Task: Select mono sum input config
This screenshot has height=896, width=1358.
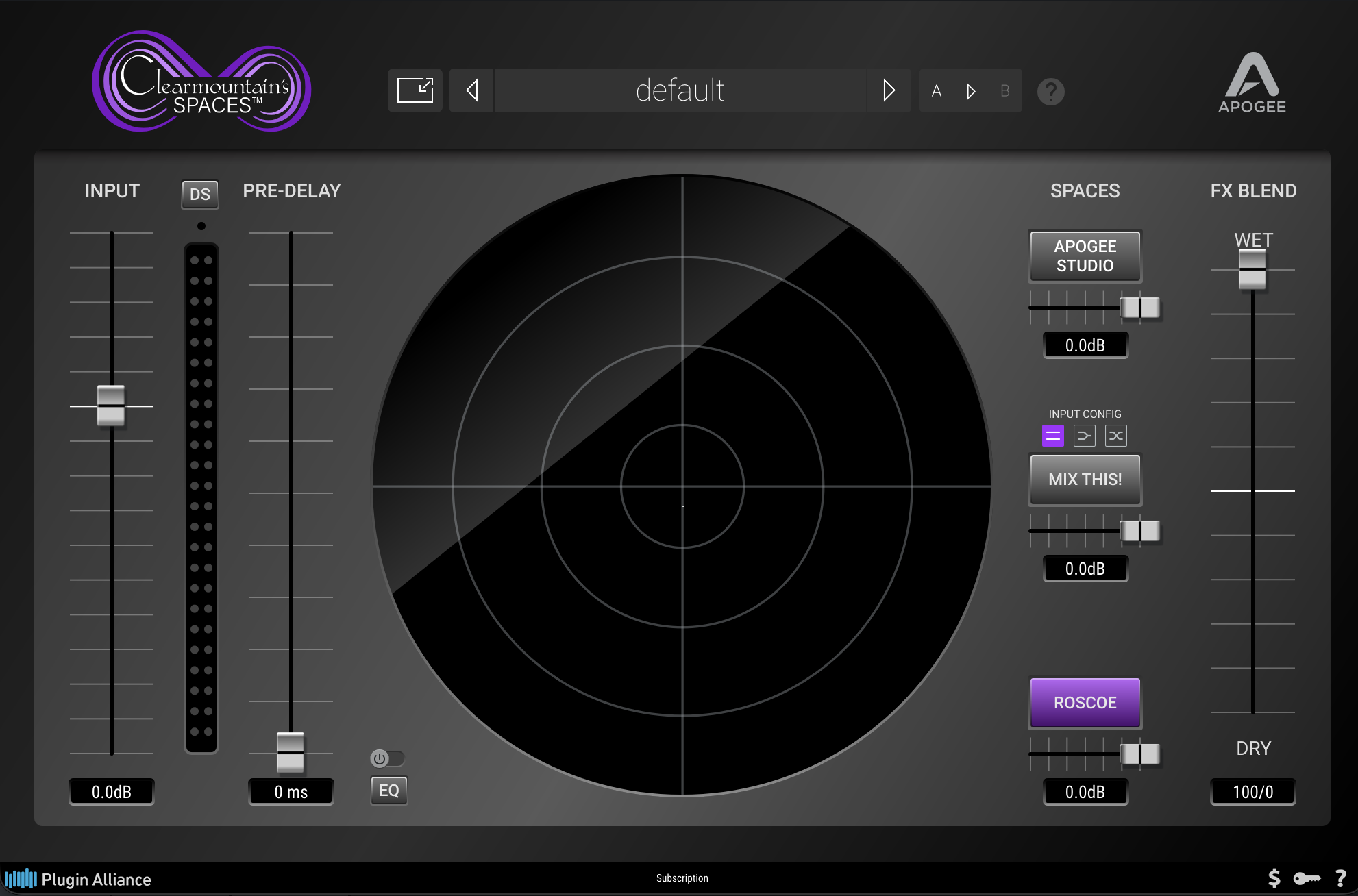Action: pos(1085,436)
